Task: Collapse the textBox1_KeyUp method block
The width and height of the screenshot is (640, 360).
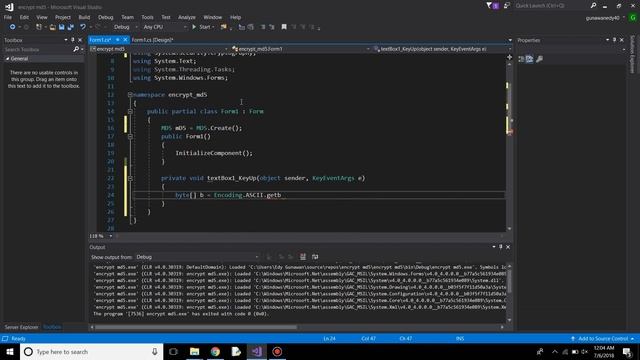Action: 130,178
